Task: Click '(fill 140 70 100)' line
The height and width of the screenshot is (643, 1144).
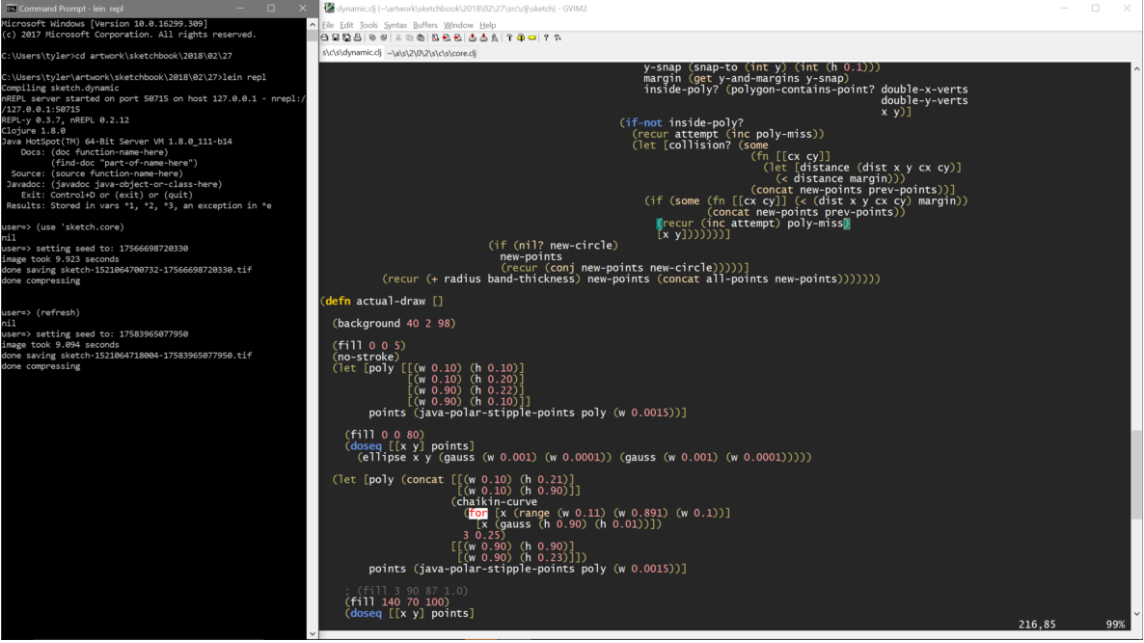Action: click(x=397, y=602)
